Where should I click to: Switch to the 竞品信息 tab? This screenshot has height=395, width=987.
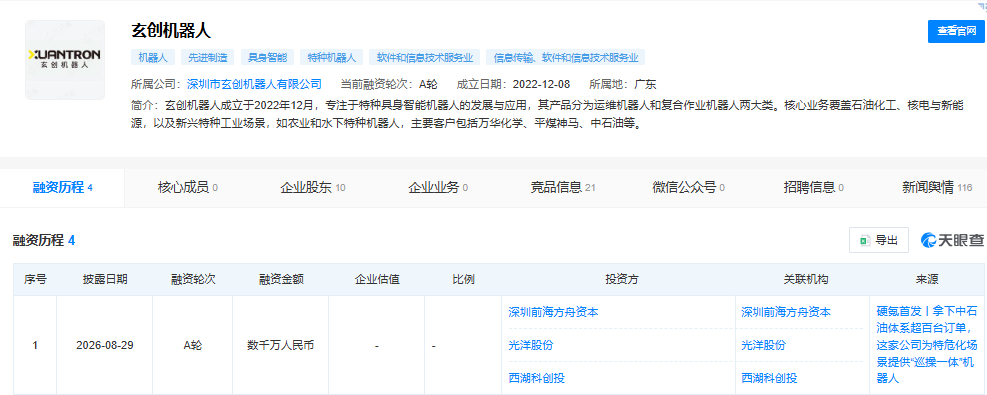pyautogui.click(x=563, y=187)
